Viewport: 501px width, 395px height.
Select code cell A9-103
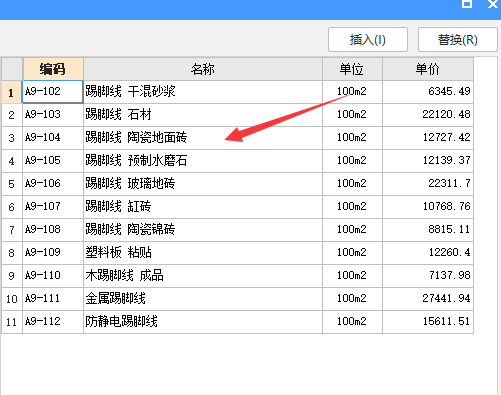click(x=53, y=115)
